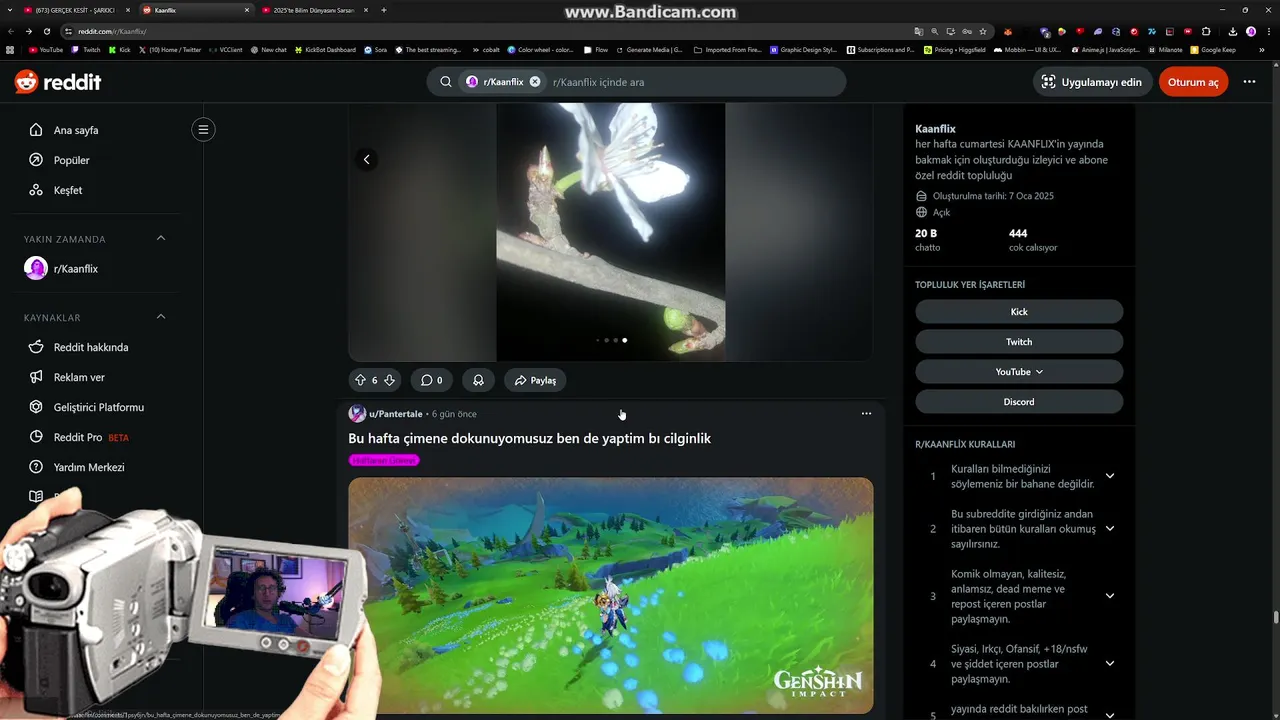Expand rule 1 about not knowing rules
The height and width of the screenshot is (720, 1280).
(1110, 476)
